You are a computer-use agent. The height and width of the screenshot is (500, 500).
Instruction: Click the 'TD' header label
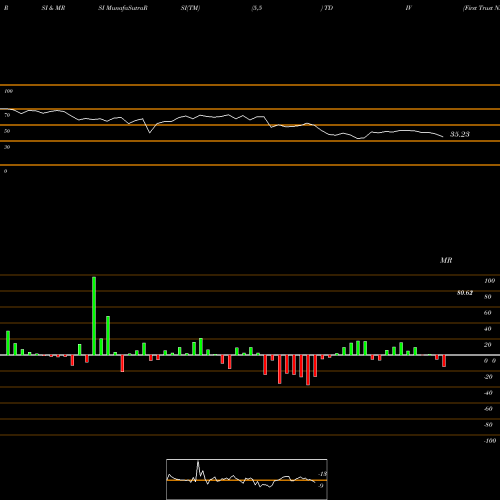pos(328,8)
